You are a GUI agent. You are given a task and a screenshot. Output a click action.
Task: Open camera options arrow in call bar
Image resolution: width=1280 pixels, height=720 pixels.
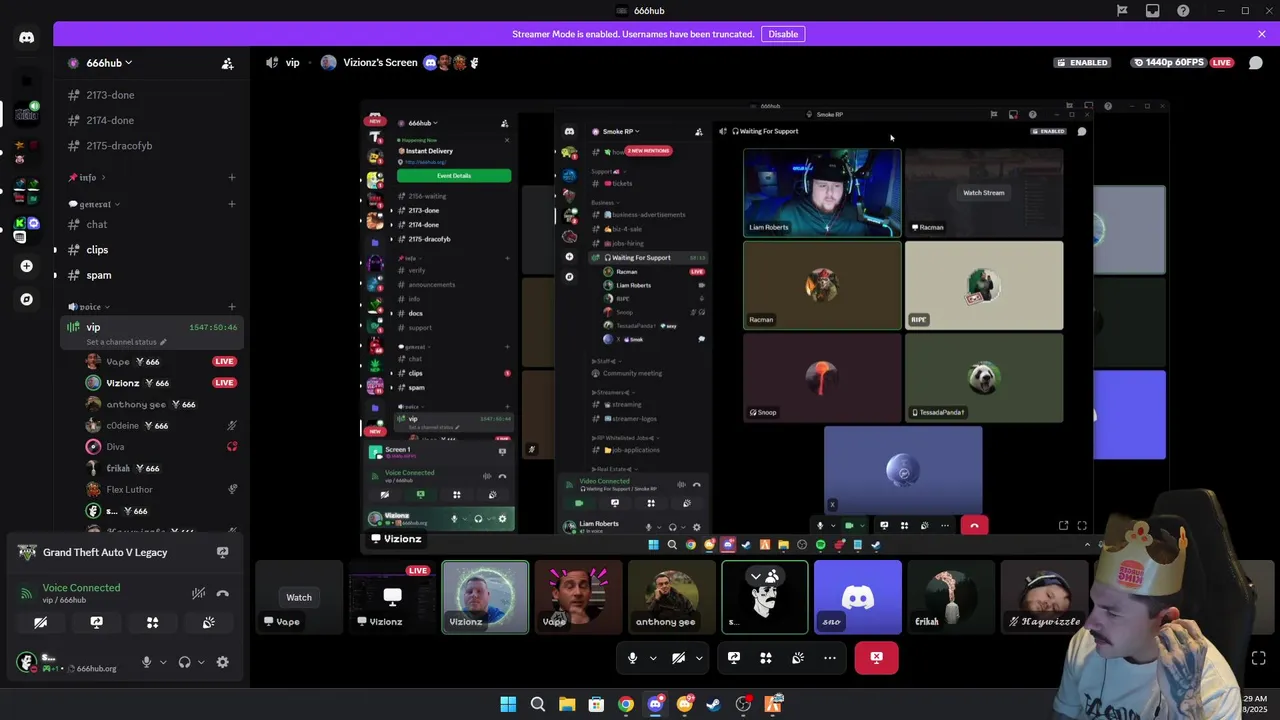699,658
